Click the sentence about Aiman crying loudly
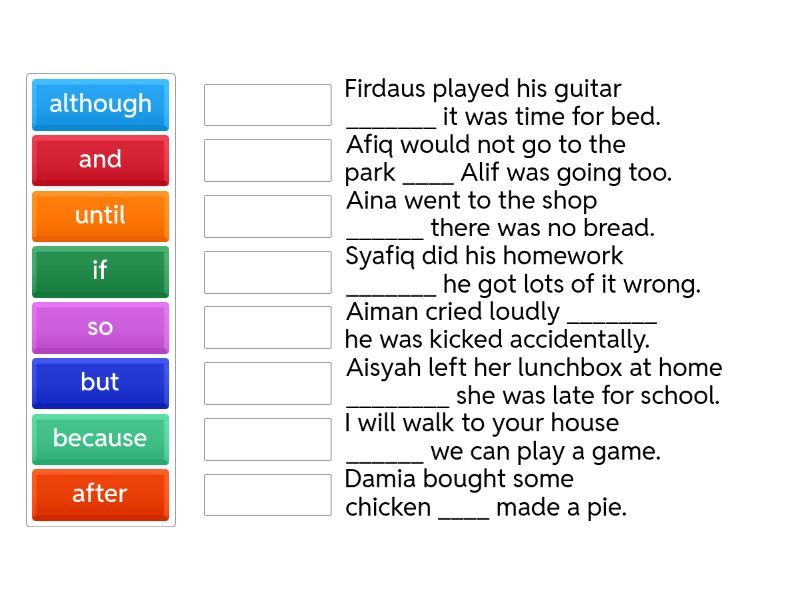The height and width of the screenshot is (600, 800). 500,326
